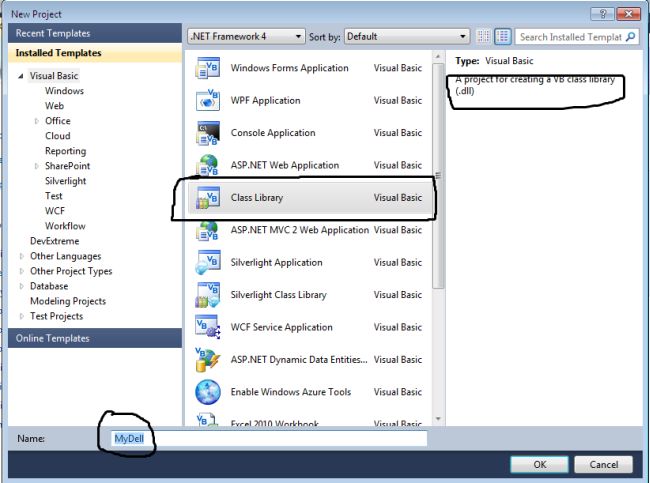Click the Silverlight Class Library icon

207,295
